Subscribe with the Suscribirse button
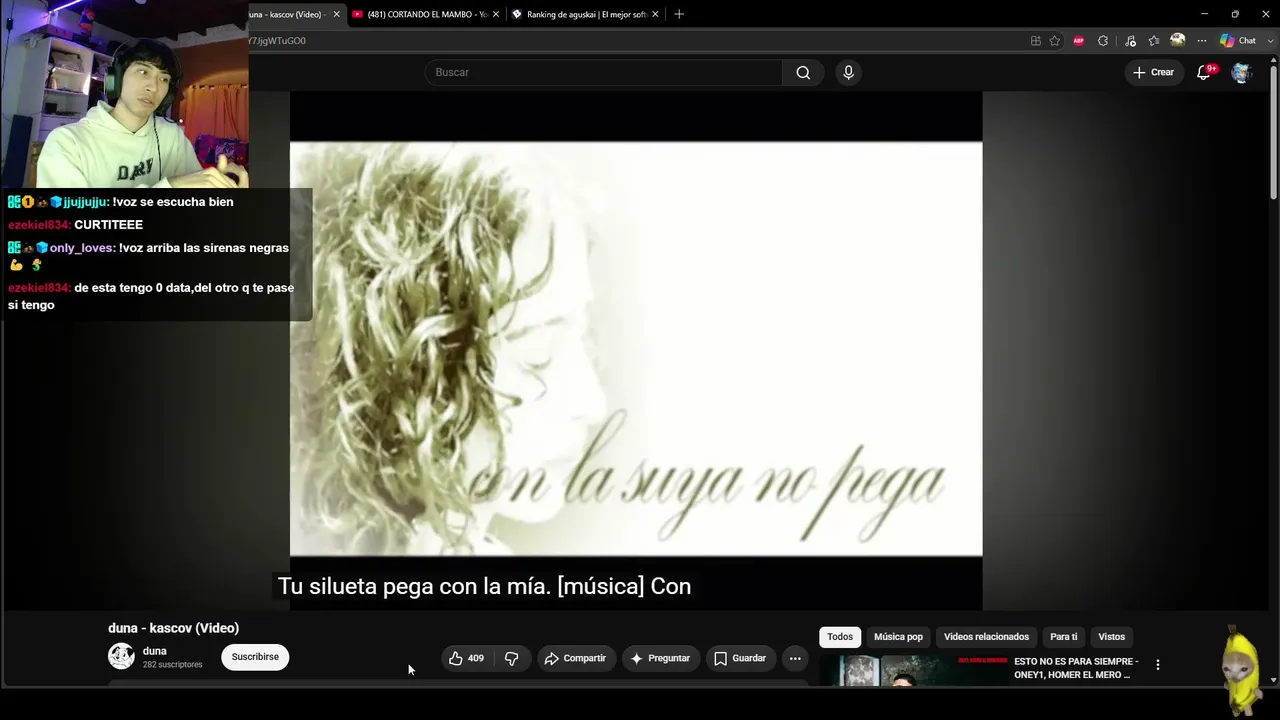 click(x=255, y=657)
